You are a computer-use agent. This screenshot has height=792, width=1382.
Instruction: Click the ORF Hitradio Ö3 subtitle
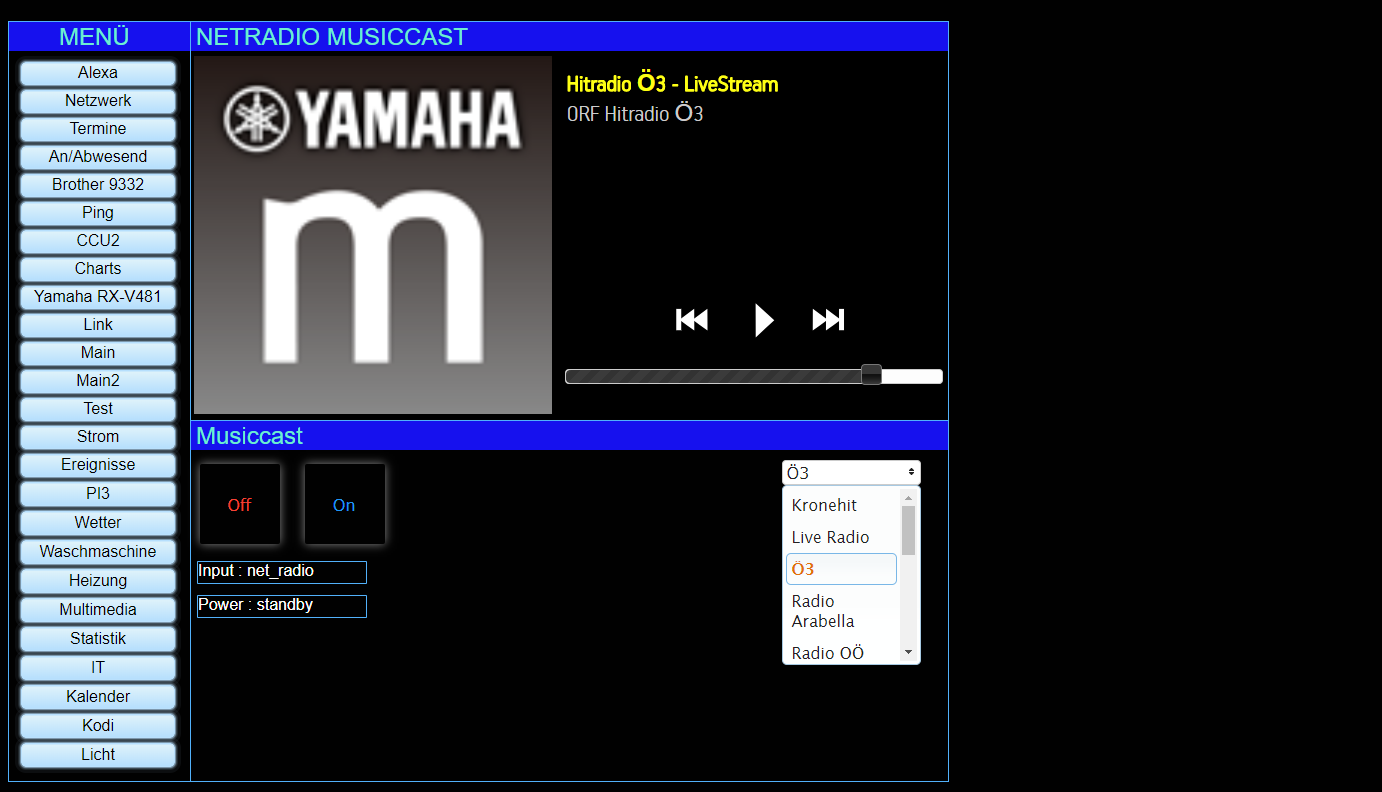coord(635,114)
